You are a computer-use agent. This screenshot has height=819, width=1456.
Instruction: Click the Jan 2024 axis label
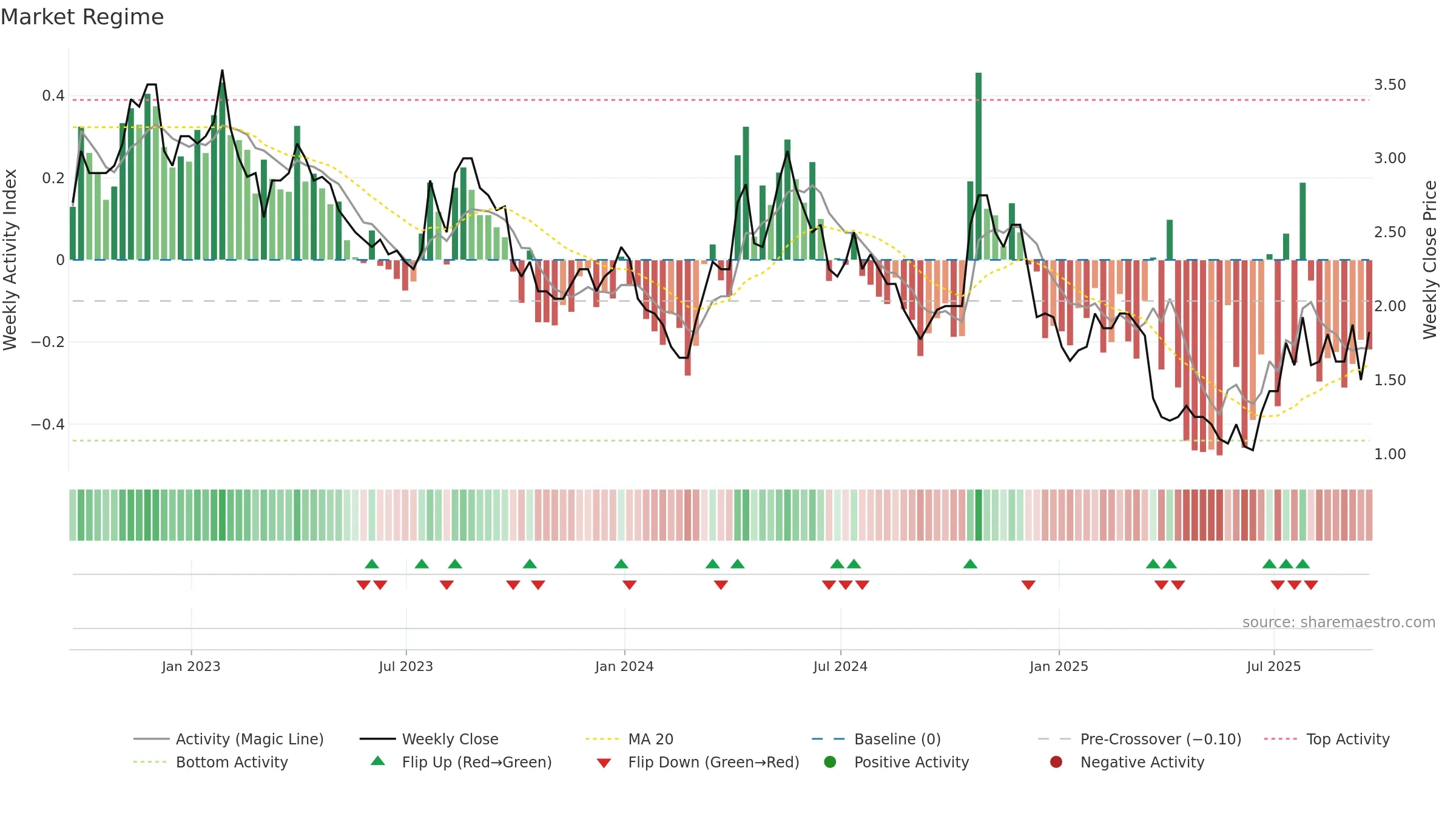point(624,666)
